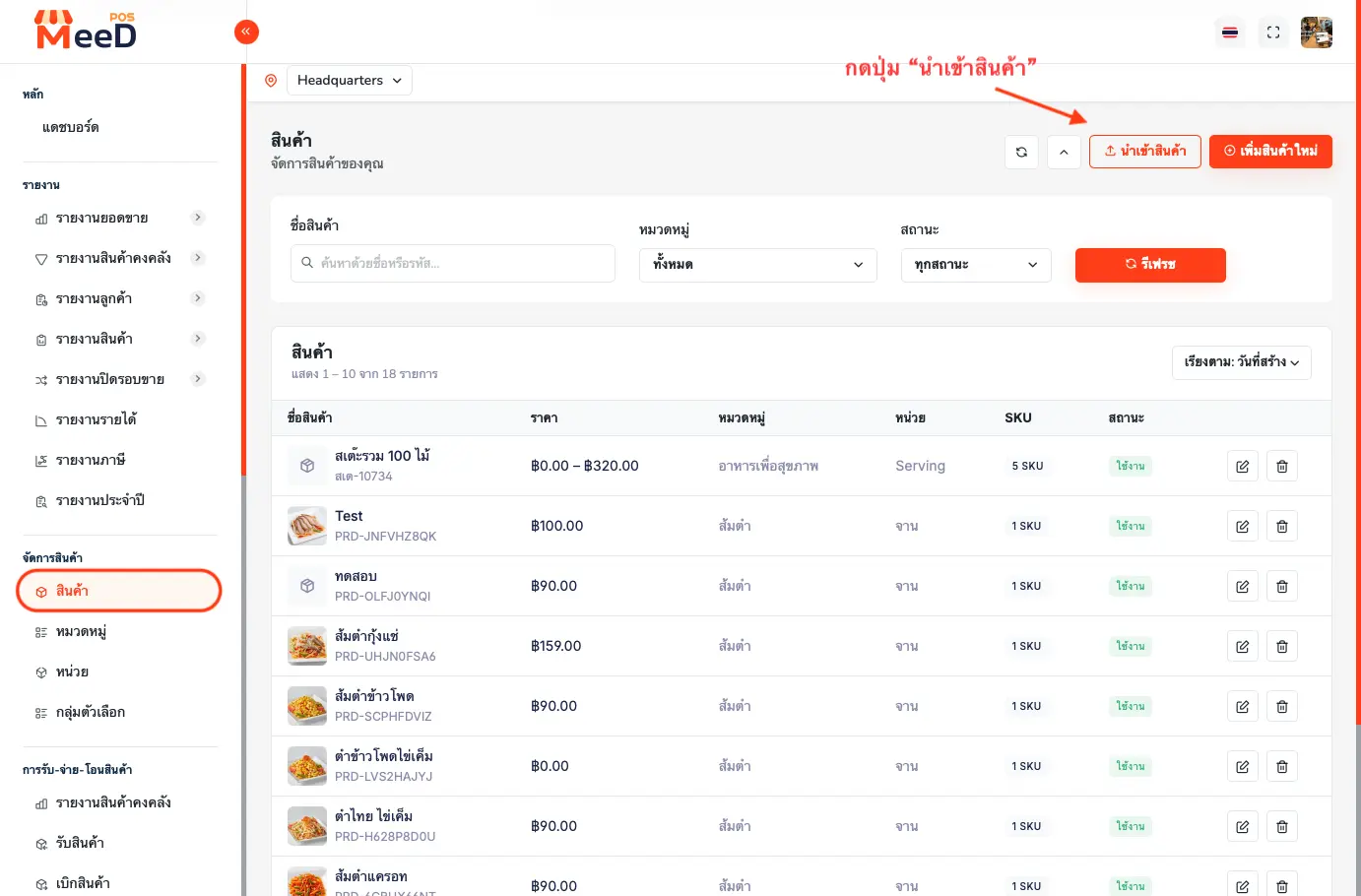Click the 5 SKU badge
Image resolution: width=1361 pixels, height=896 pixels.
[x=1027, y=466]
